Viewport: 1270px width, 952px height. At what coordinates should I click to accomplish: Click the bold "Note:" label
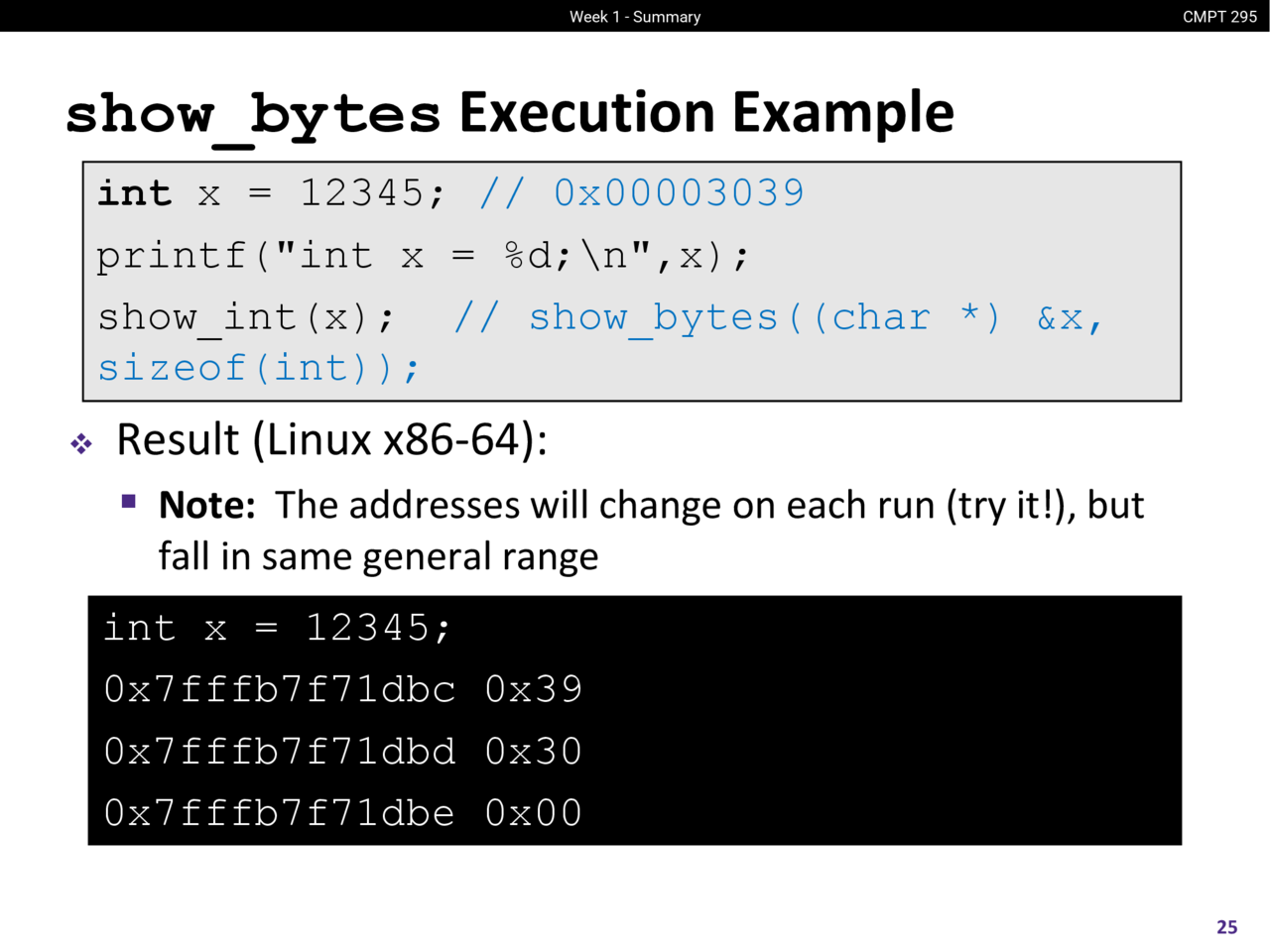206,505
